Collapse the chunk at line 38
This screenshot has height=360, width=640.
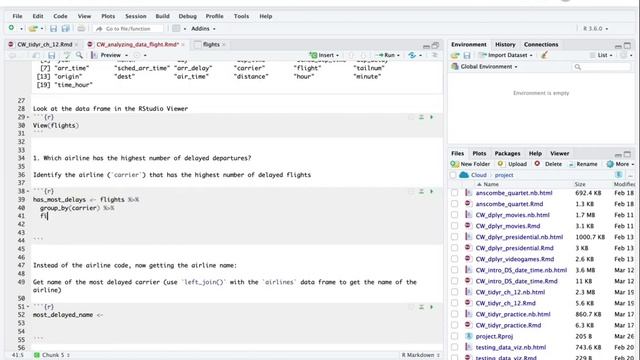28,191
